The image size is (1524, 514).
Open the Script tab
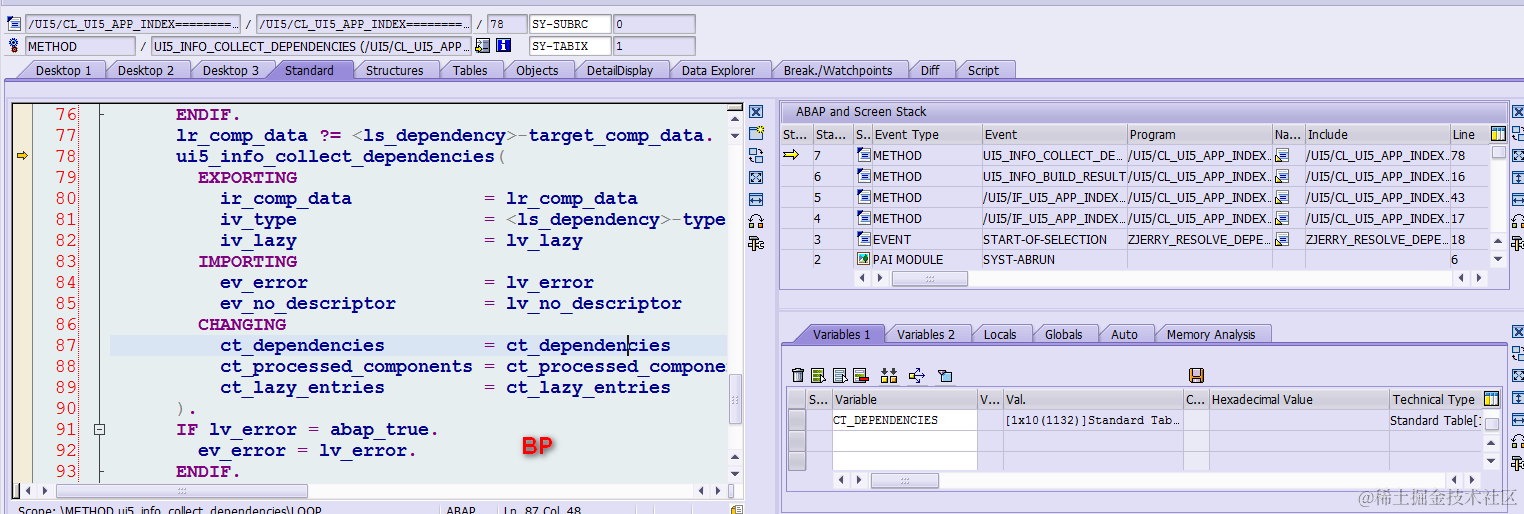tap(983, 70)
